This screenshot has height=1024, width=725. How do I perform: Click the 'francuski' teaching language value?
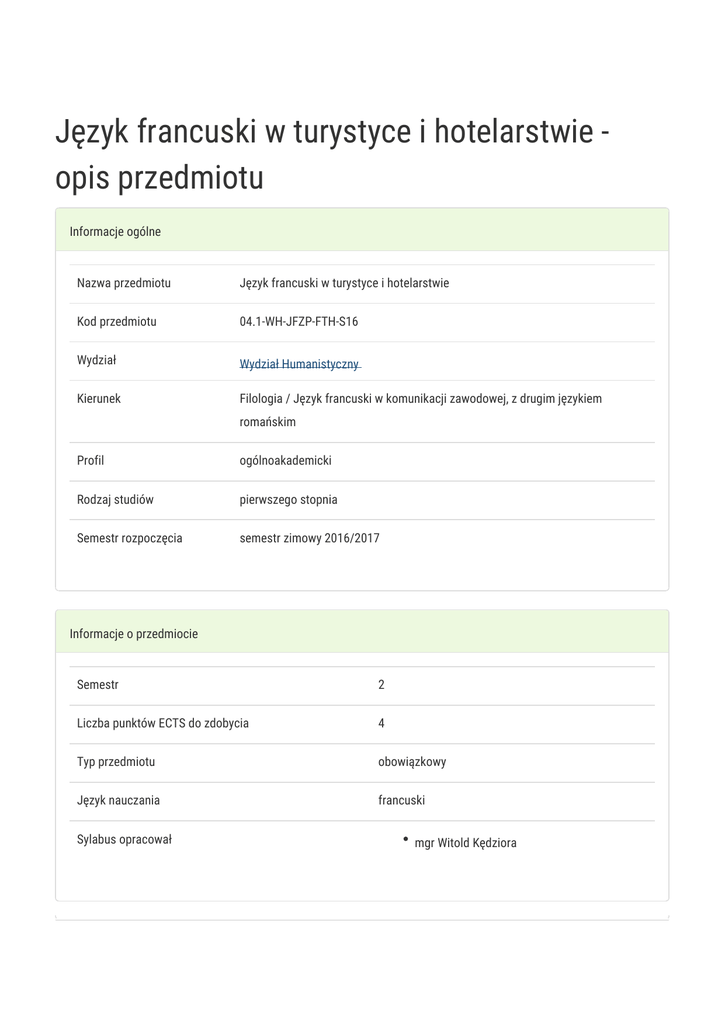click(x=402, y=800)
